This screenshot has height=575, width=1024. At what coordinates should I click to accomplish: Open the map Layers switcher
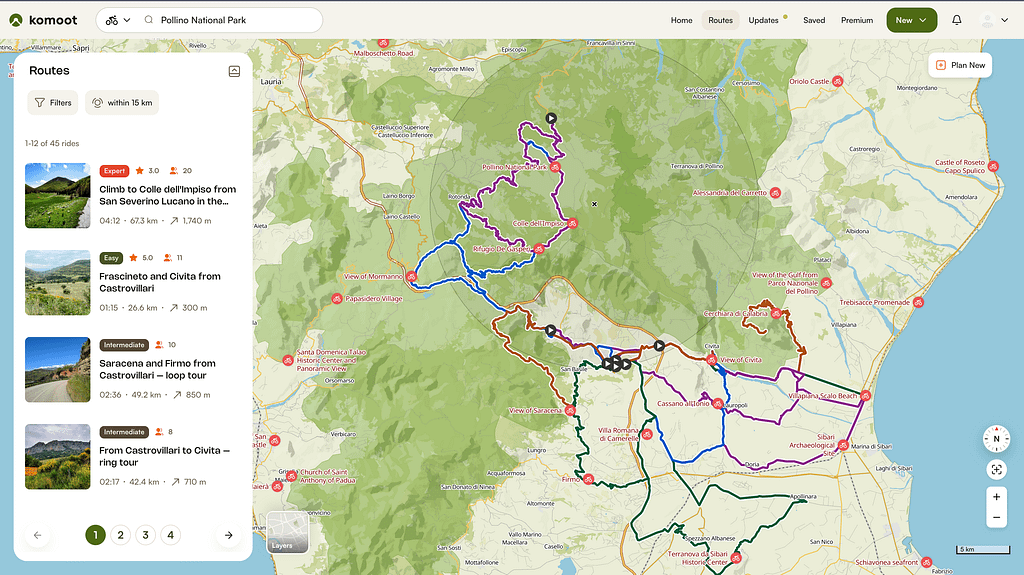tap(287, 532)
